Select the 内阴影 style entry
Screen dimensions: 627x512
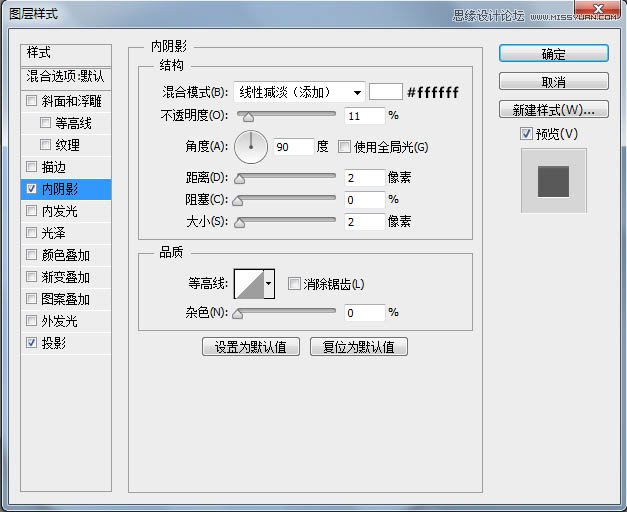66,189
